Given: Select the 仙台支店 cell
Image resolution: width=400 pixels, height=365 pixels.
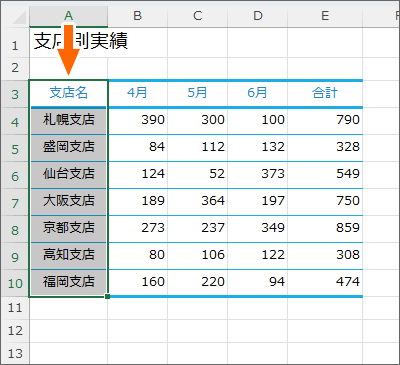Looking at the screenshot, I should click(69, 175).
